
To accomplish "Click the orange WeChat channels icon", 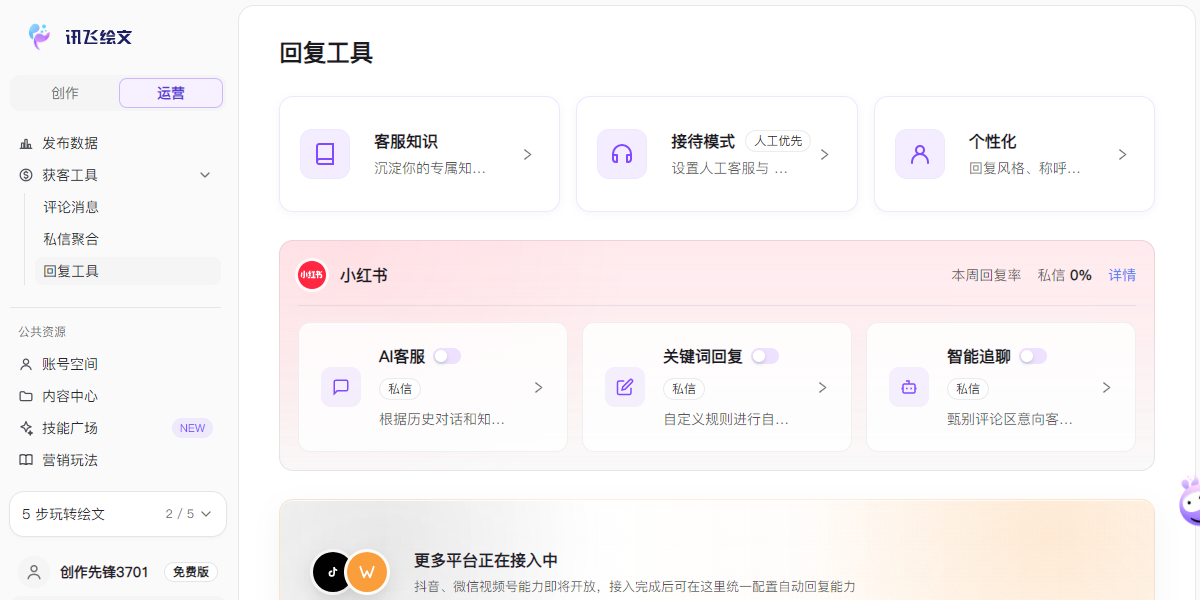I will (367, 572).
